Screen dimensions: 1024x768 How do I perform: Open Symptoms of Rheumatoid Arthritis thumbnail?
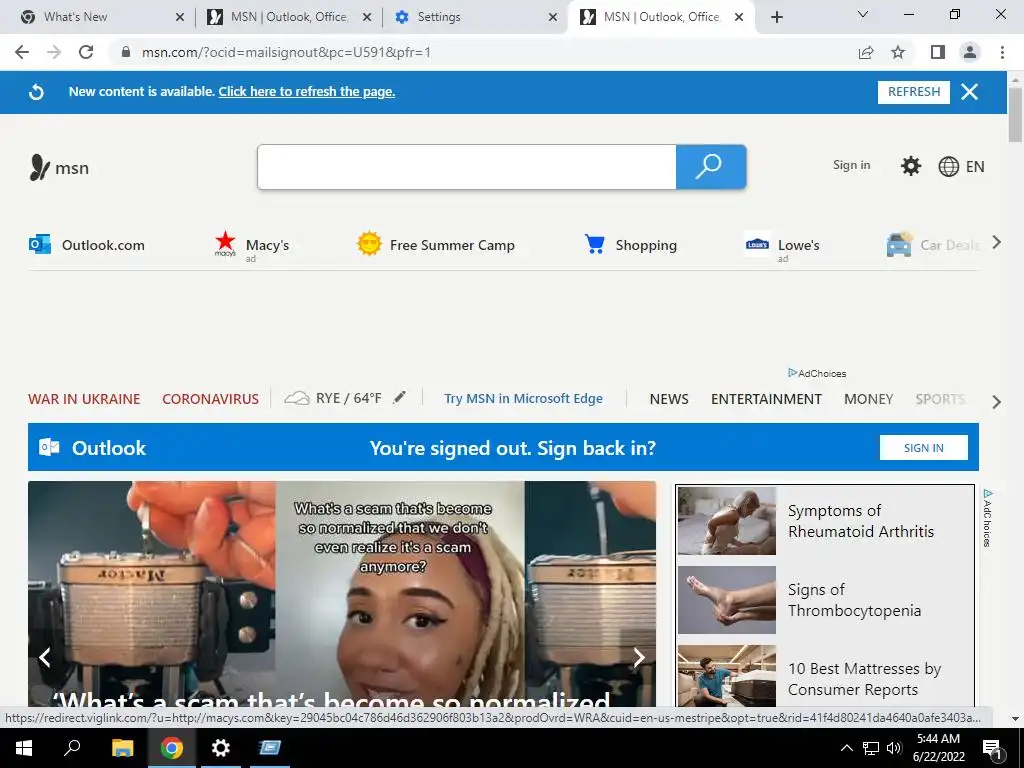pos(727,520)
